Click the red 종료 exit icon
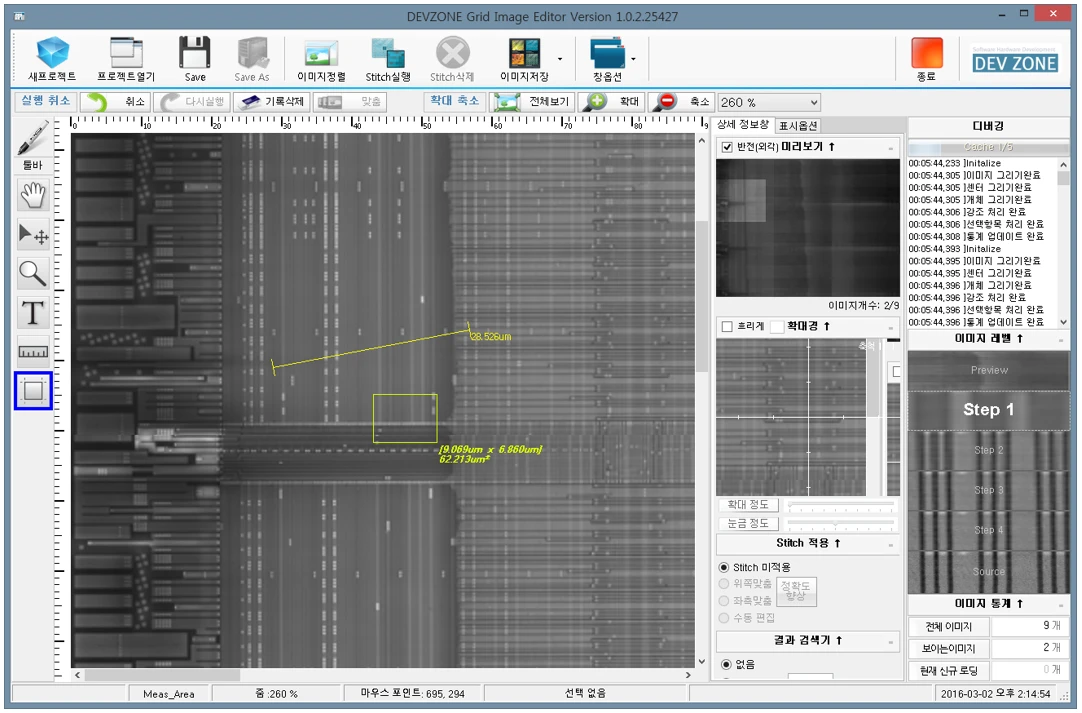The image size is (1082, 713). tap(926, 59)
